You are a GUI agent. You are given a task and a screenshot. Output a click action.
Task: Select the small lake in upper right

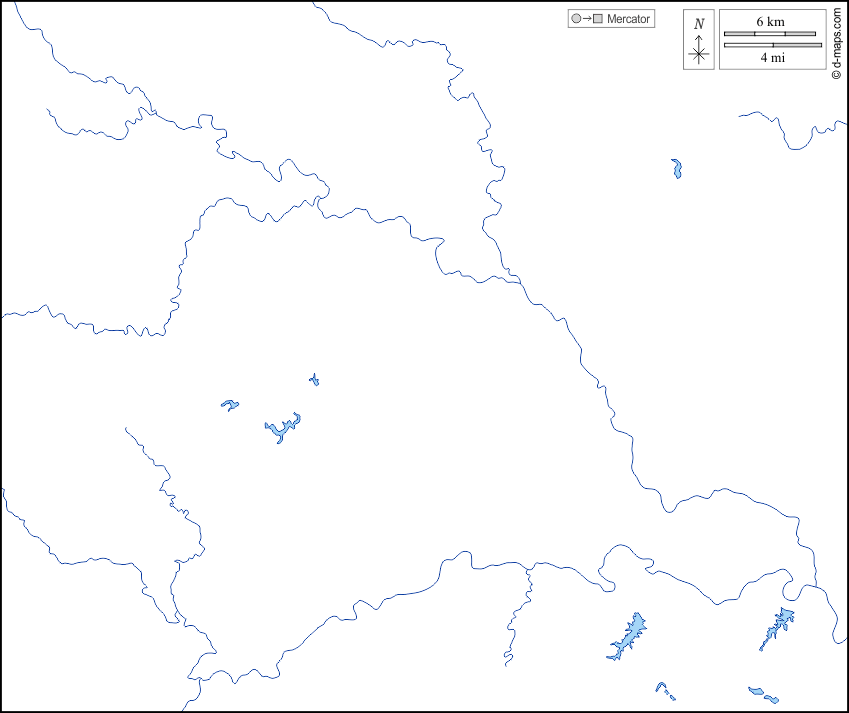pos(677,168)
